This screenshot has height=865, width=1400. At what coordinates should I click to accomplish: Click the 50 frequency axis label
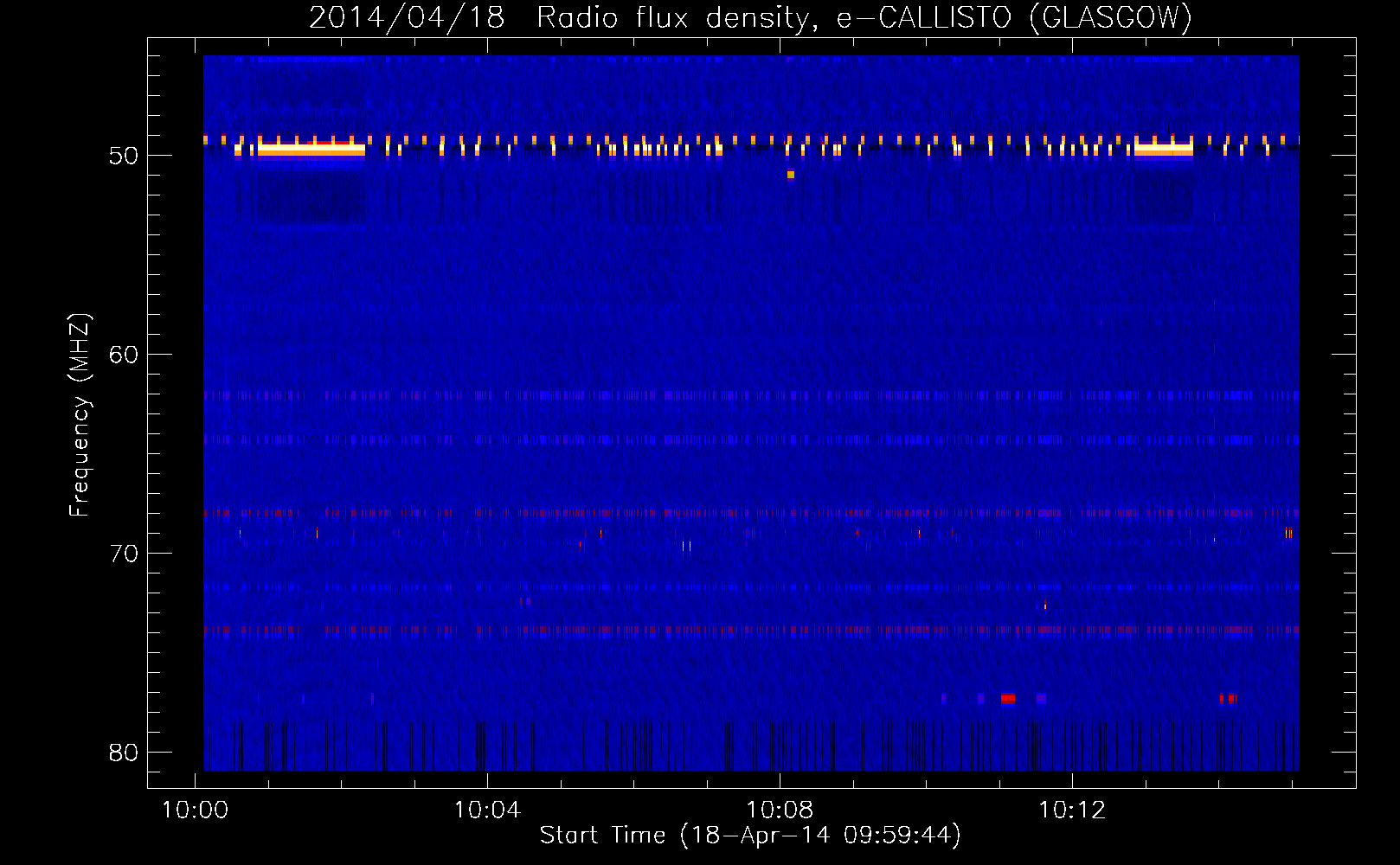(x=125, y=156)
